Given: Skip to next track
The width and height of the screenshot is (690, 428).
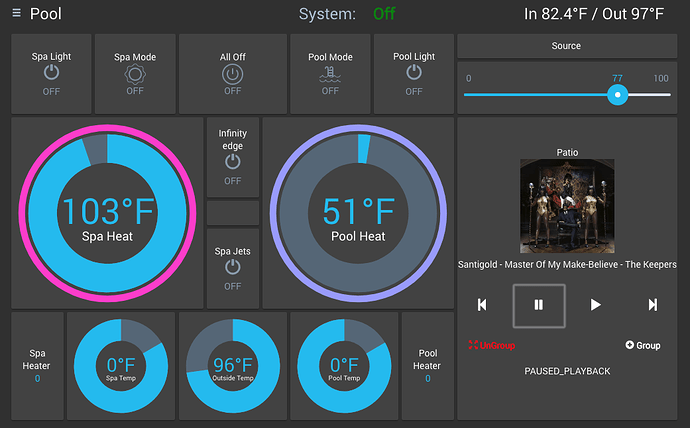Looking at the screenshot, I should click(653, 305).
